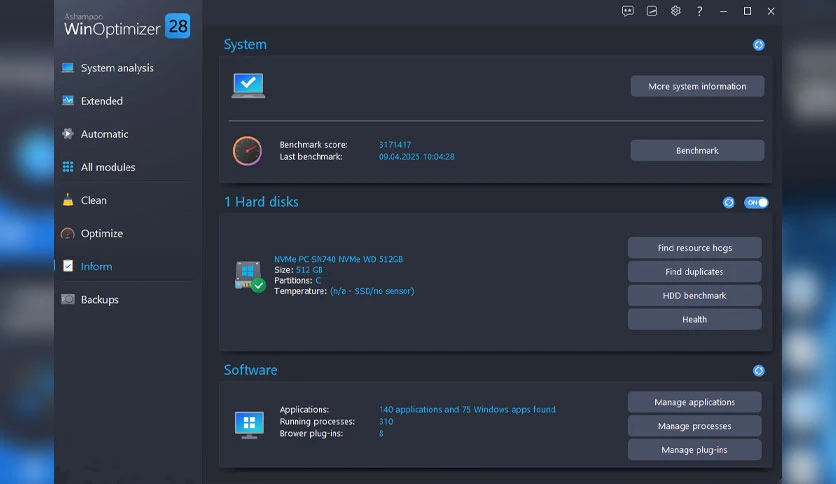Minimize the WinOptimizer window

pos(724,11)
